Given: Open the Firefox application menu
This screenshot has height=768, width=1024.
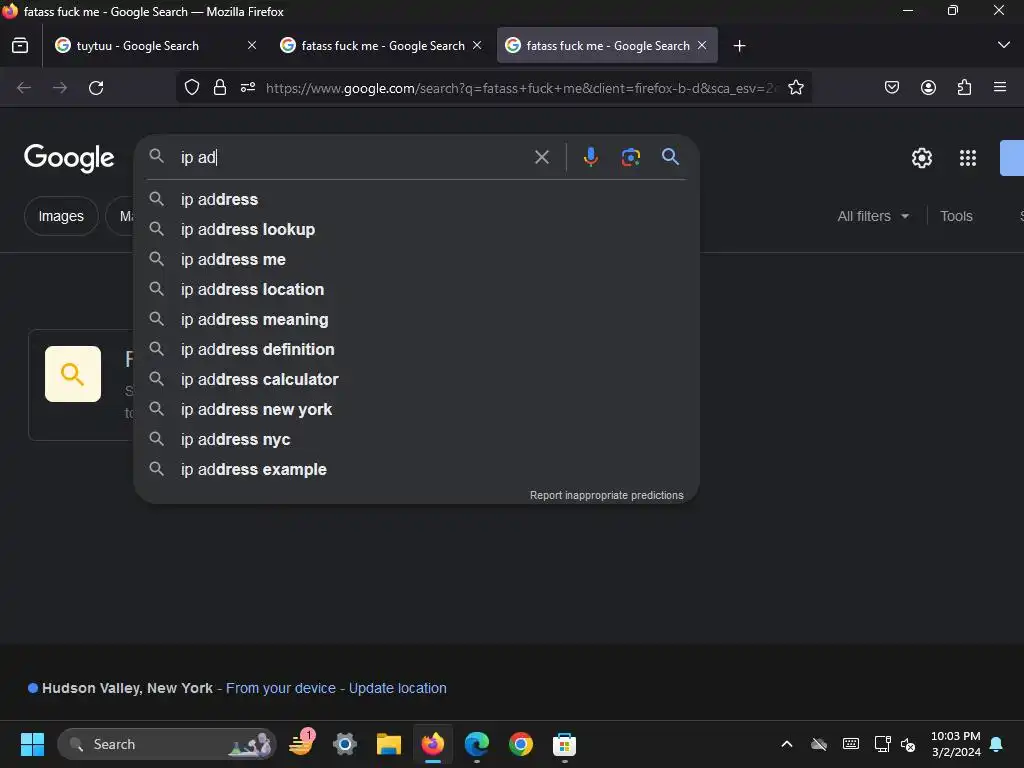Looking at the screenshot, I should tap(999, 88).
